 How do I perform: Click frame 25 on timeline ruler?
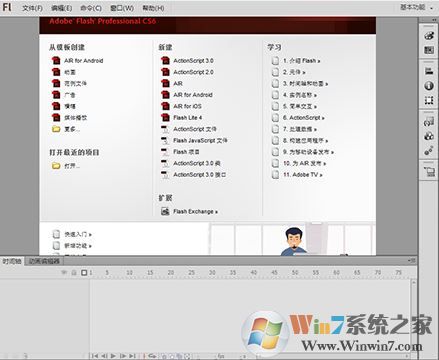click(x=191, y=273)
